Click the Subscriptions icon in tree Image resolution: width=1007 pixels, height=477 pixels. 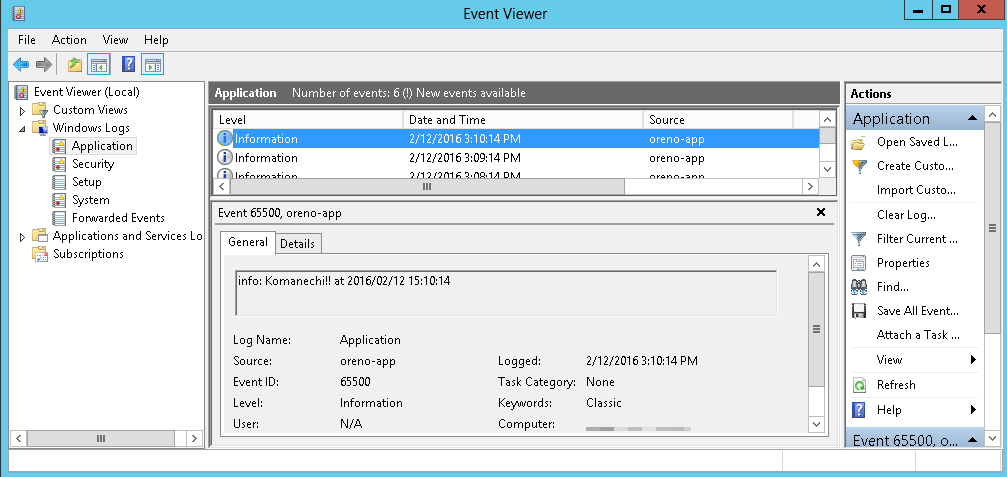[x=40, y=254]
